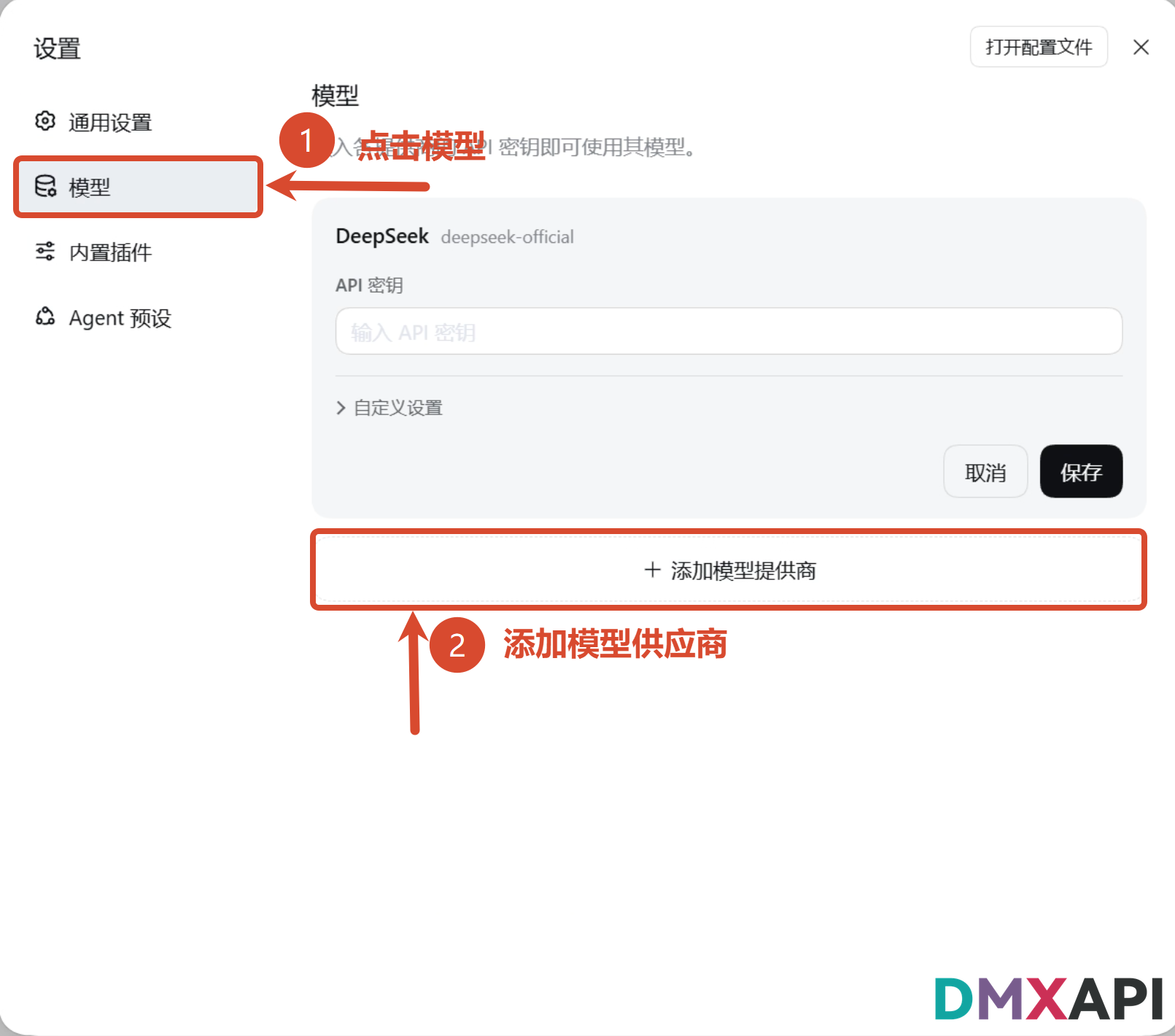The width and height of the screenshot is (1175, 1036).
Task: Click the 设置 dialog title
Action: point(57,49)
